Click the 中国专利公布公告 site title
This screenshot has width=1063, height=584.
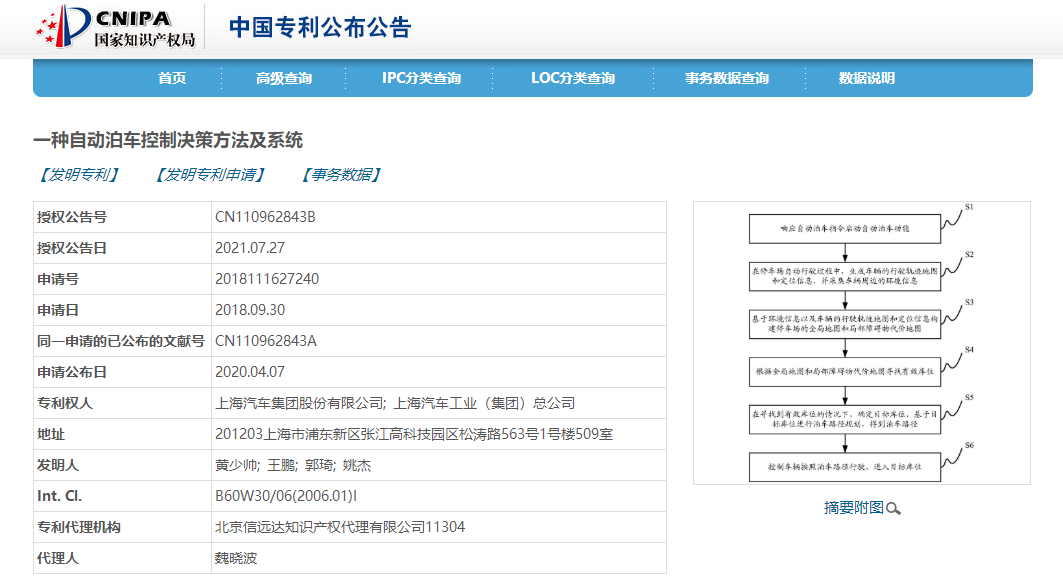320,27
